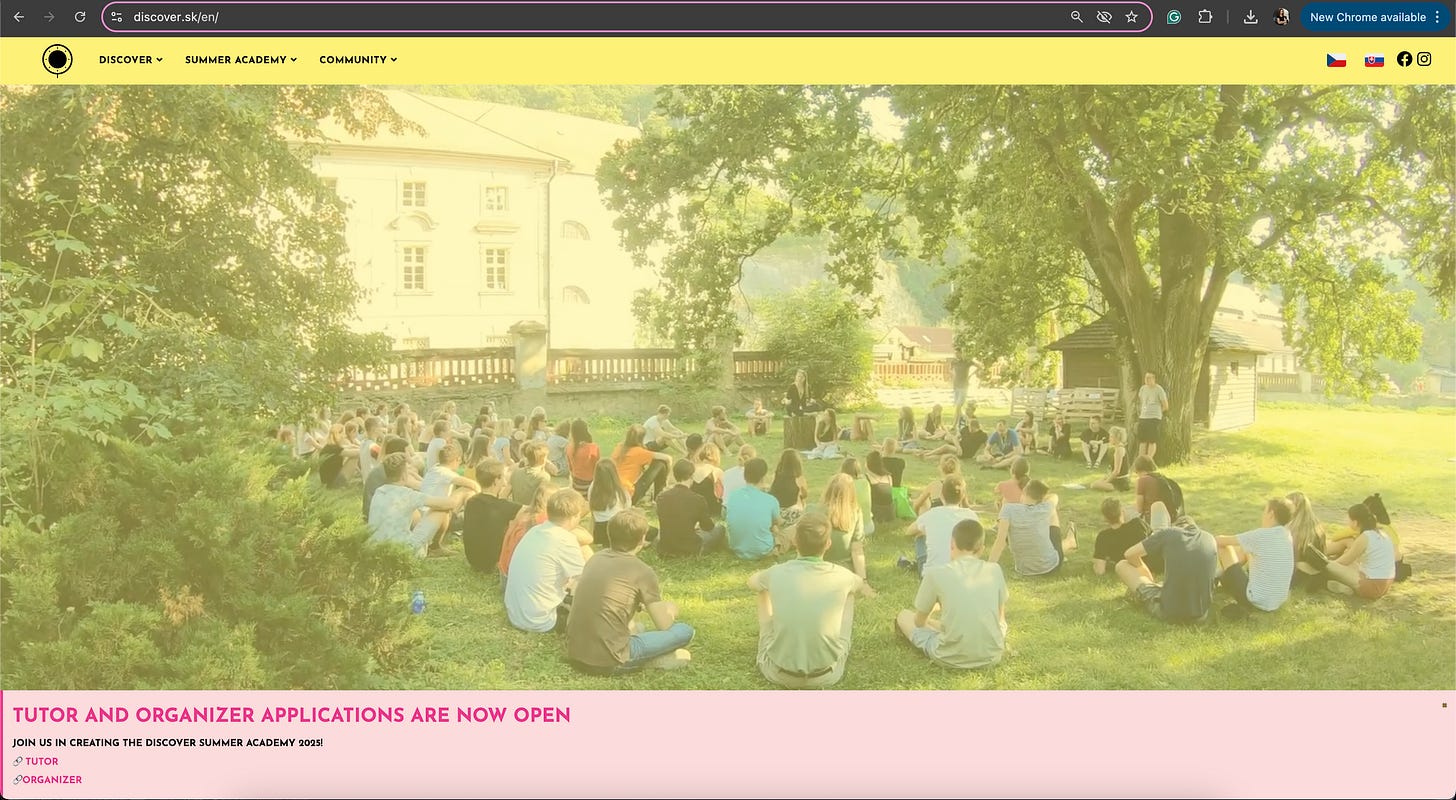Visit the Instagram profile icon
The image size is (1456, 800).
click(1424, 59)
